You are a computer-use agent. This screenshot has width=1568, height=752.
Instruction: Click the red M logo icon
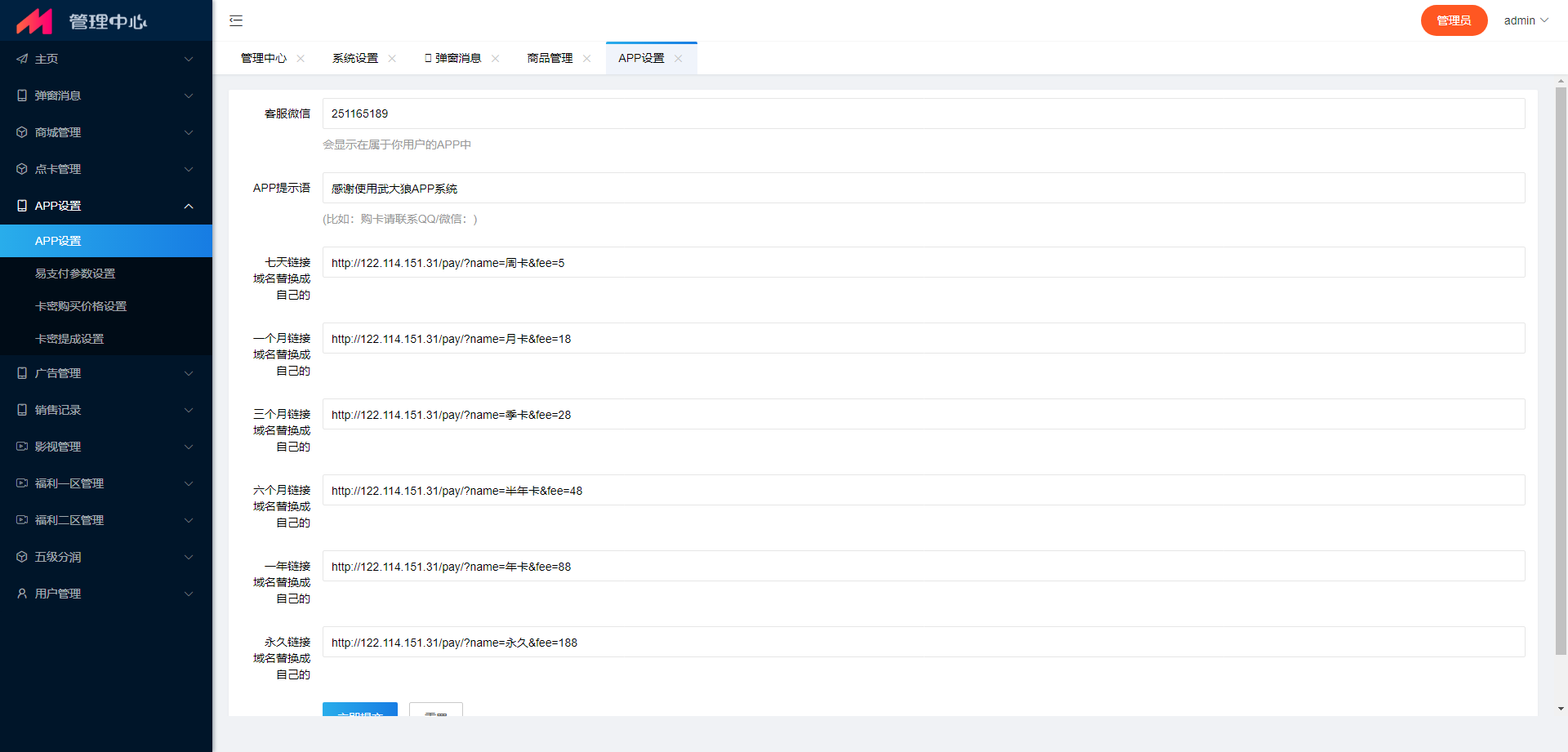point(34,21)
